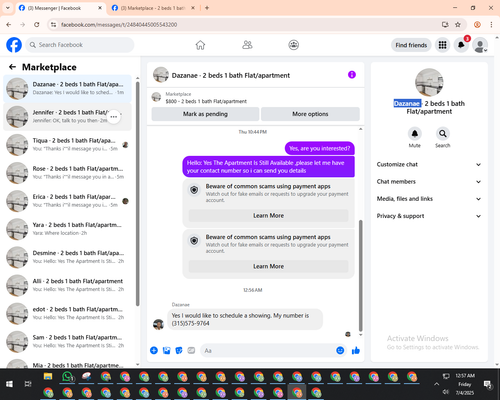Expand the Chat members section
The image size is (500, 400).
tap(429, 182)
